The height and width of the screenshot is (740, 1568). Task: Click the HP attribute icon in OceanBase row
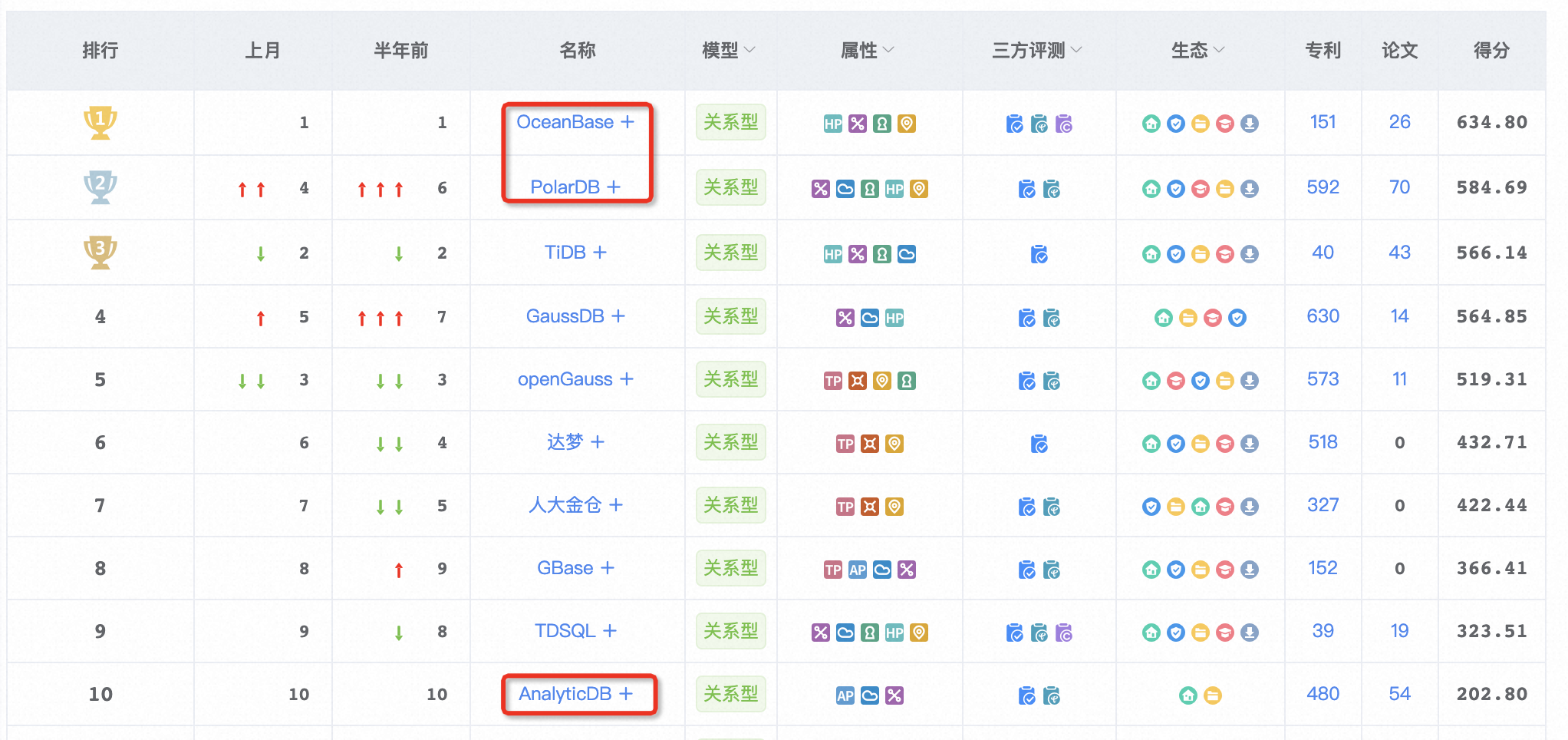coord(833,124)
